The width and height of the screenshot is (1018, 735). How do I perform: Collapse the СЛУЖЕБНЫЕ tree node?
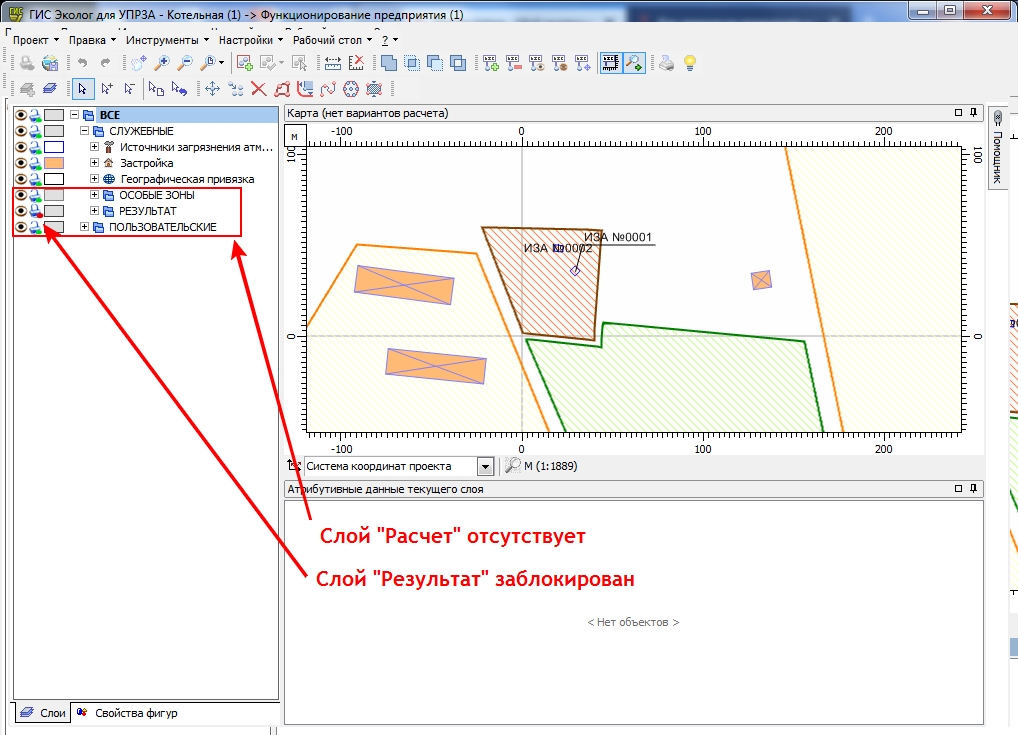[84, 131]
